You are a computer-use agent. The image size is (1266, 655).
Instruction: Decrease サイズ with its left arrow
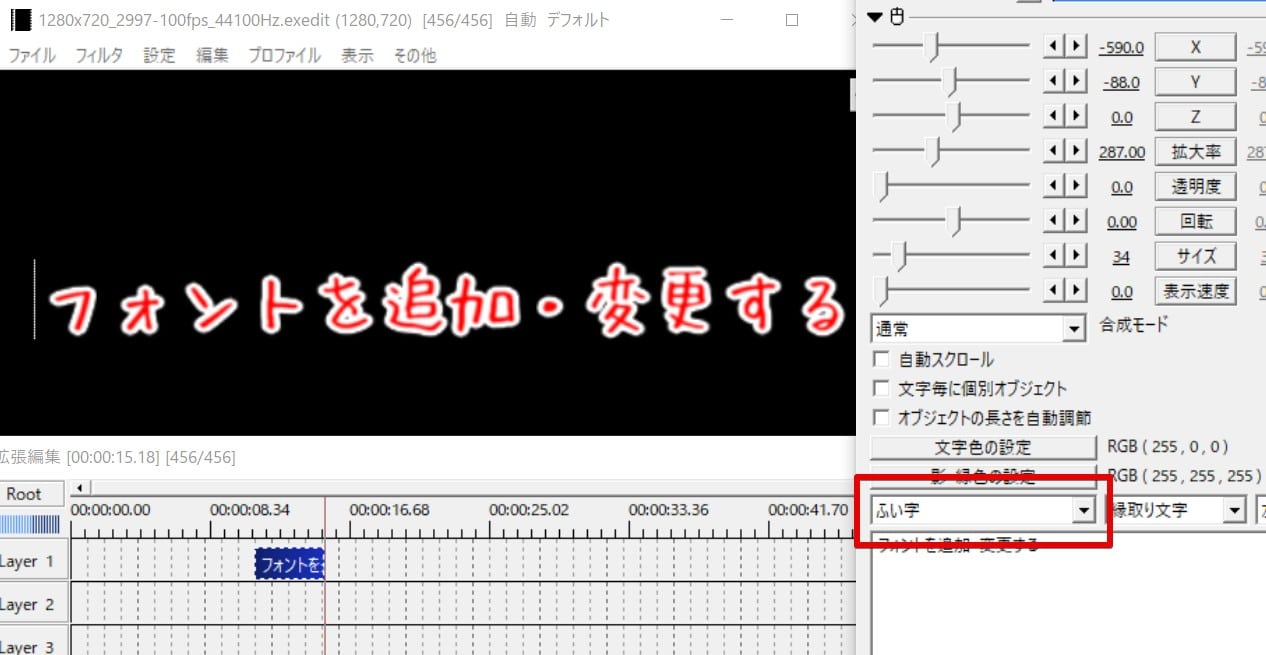click(x=1053, y=256)
